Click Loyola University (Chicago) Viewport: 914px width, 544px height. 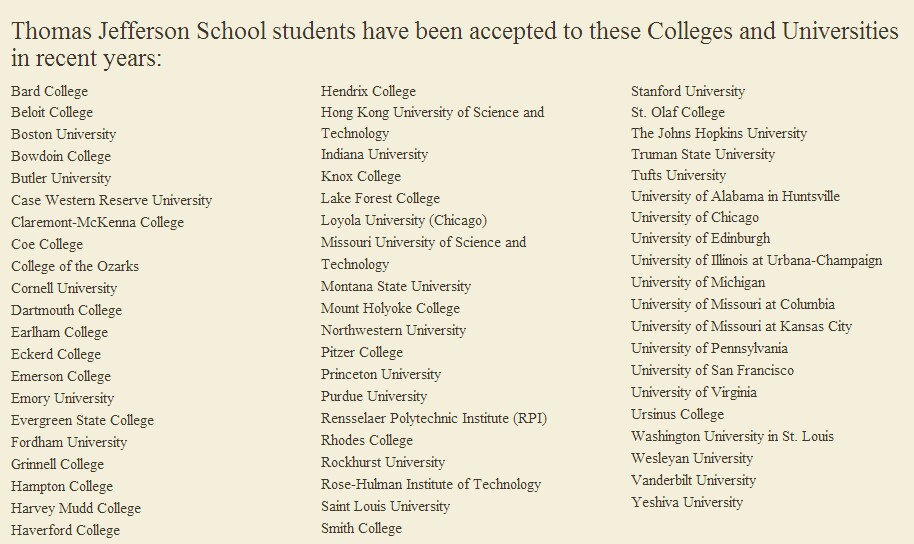tap(404, 220)
